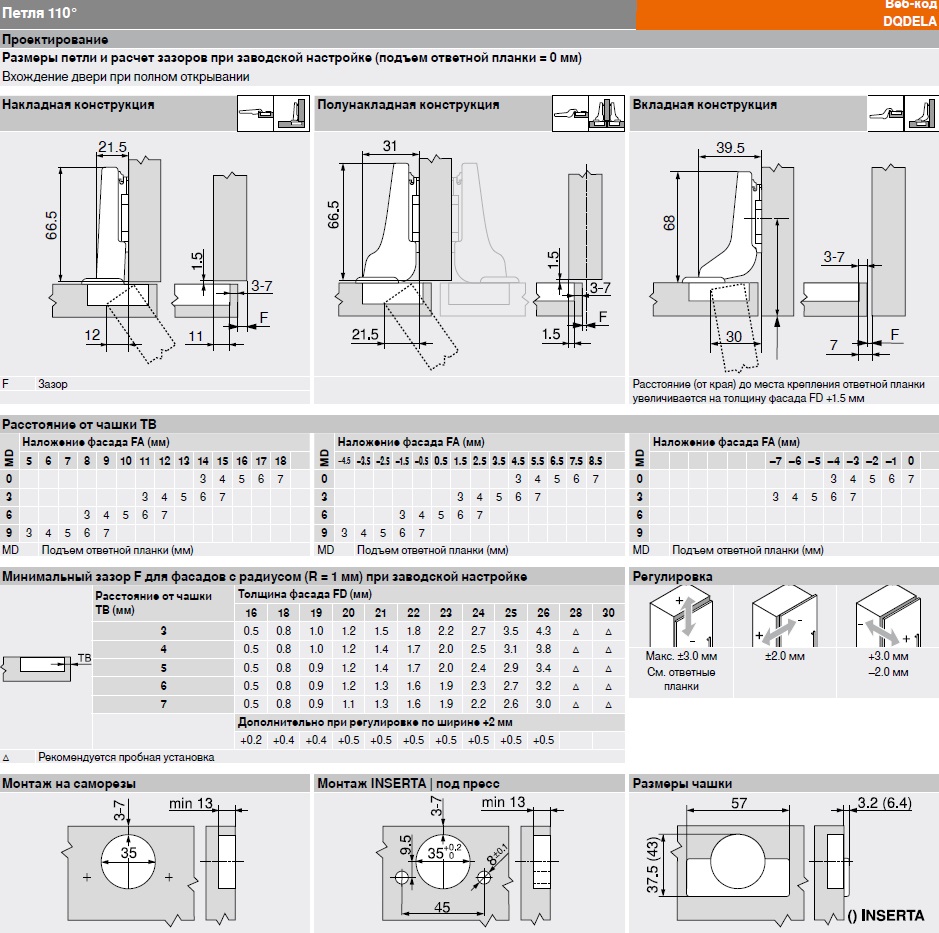Click the half-overlay door icon beside Полунакладная конструкция

(605, 114)
